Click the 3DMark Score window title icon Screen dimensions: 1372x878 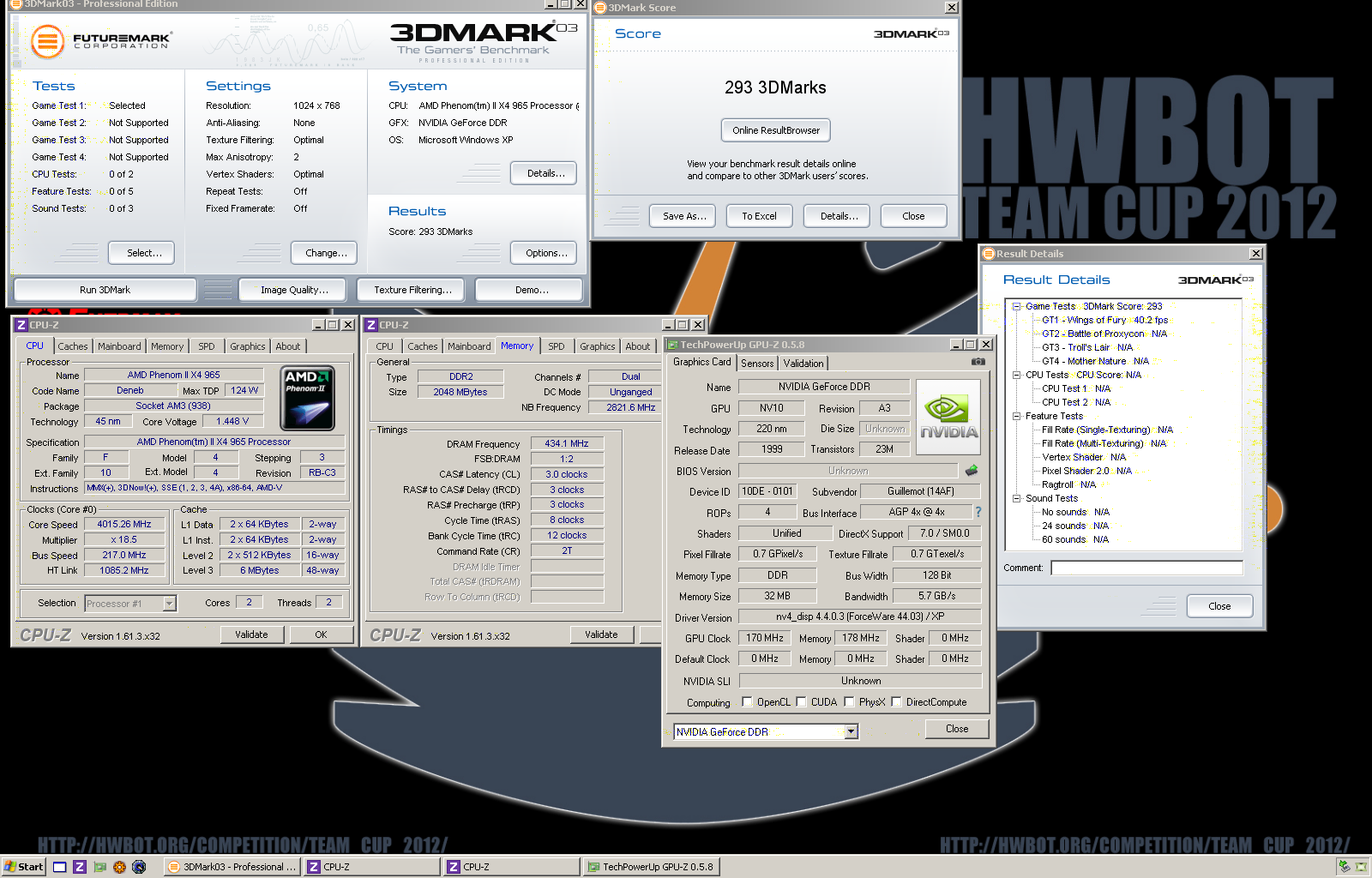point(601,8)
